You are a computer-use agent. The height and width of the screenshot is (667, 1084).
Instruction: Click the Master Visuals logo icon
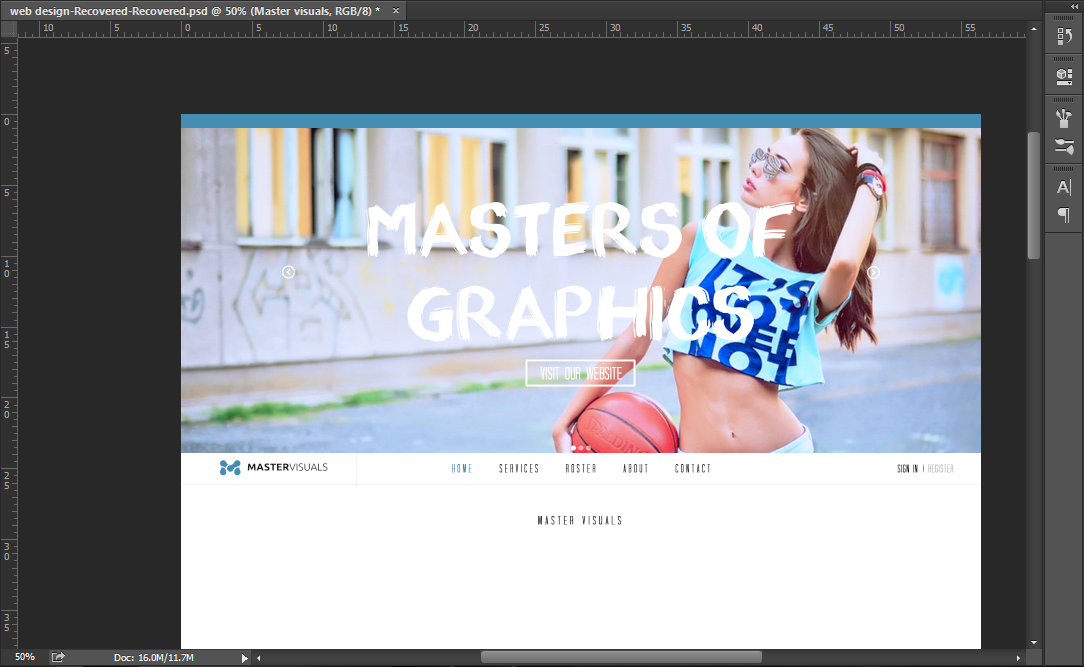tap(230, 467)
